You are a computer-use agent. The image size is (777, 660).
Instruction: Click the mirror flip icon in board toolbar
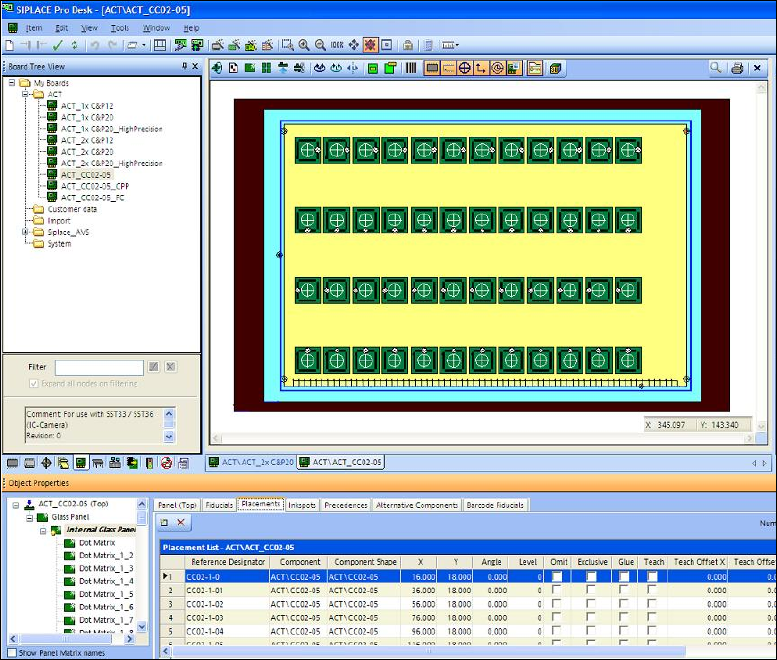352,68
